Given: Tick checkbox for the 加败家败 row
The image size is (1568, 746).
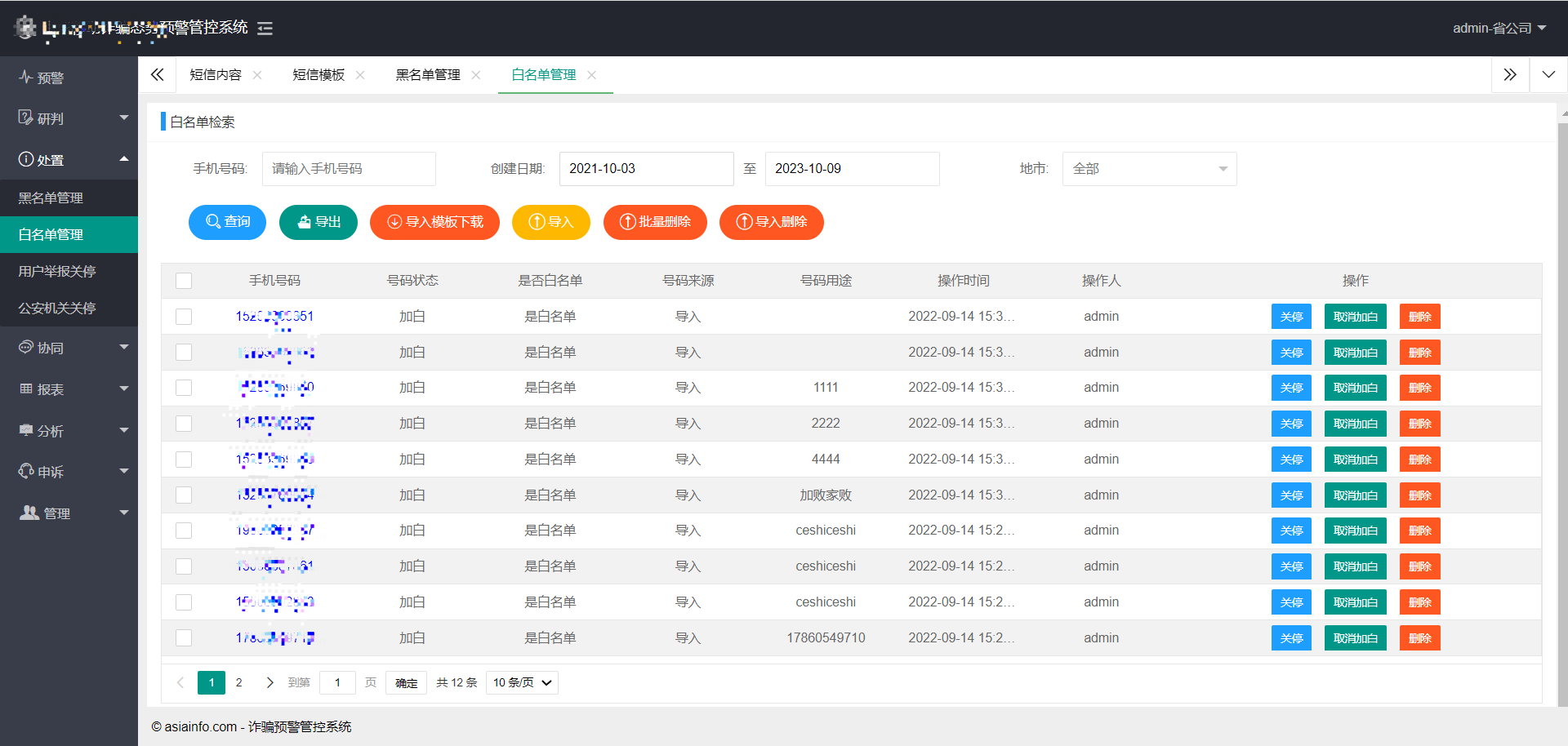Looking at the screenshot, I should coord(184,495).
